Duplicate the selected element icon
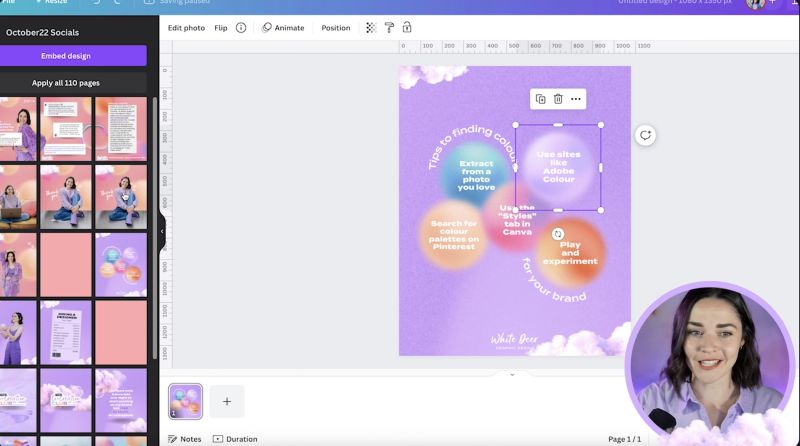 (540, 99)
